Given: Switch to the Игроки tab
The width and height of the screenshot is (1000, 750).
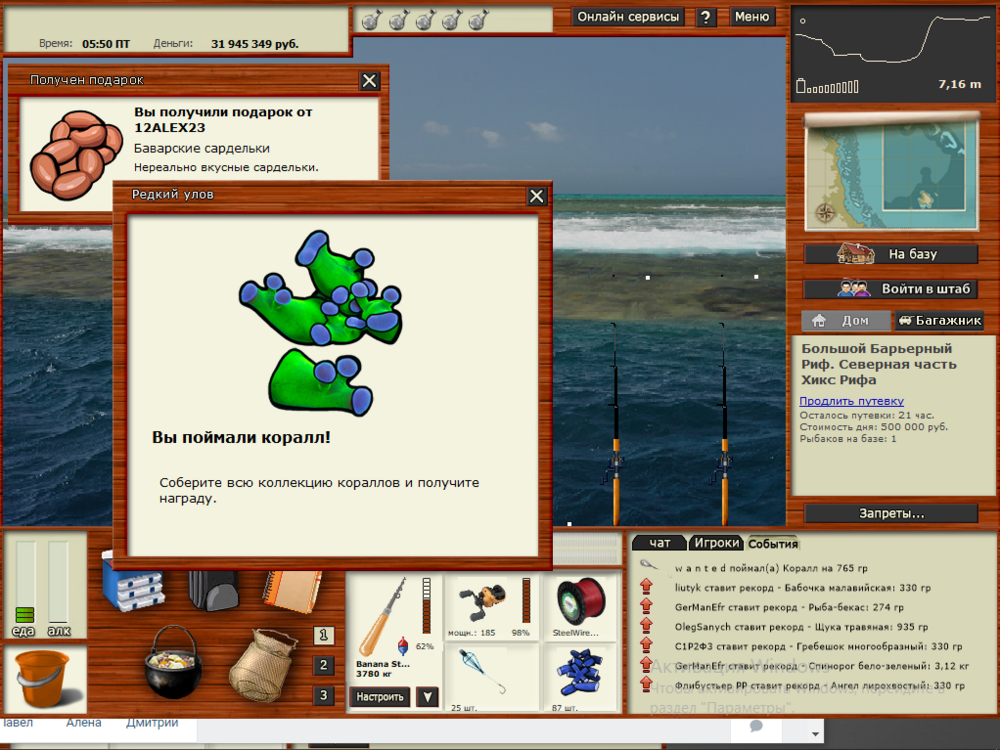Looking at the screenshot, I should [x=716, y=543].
